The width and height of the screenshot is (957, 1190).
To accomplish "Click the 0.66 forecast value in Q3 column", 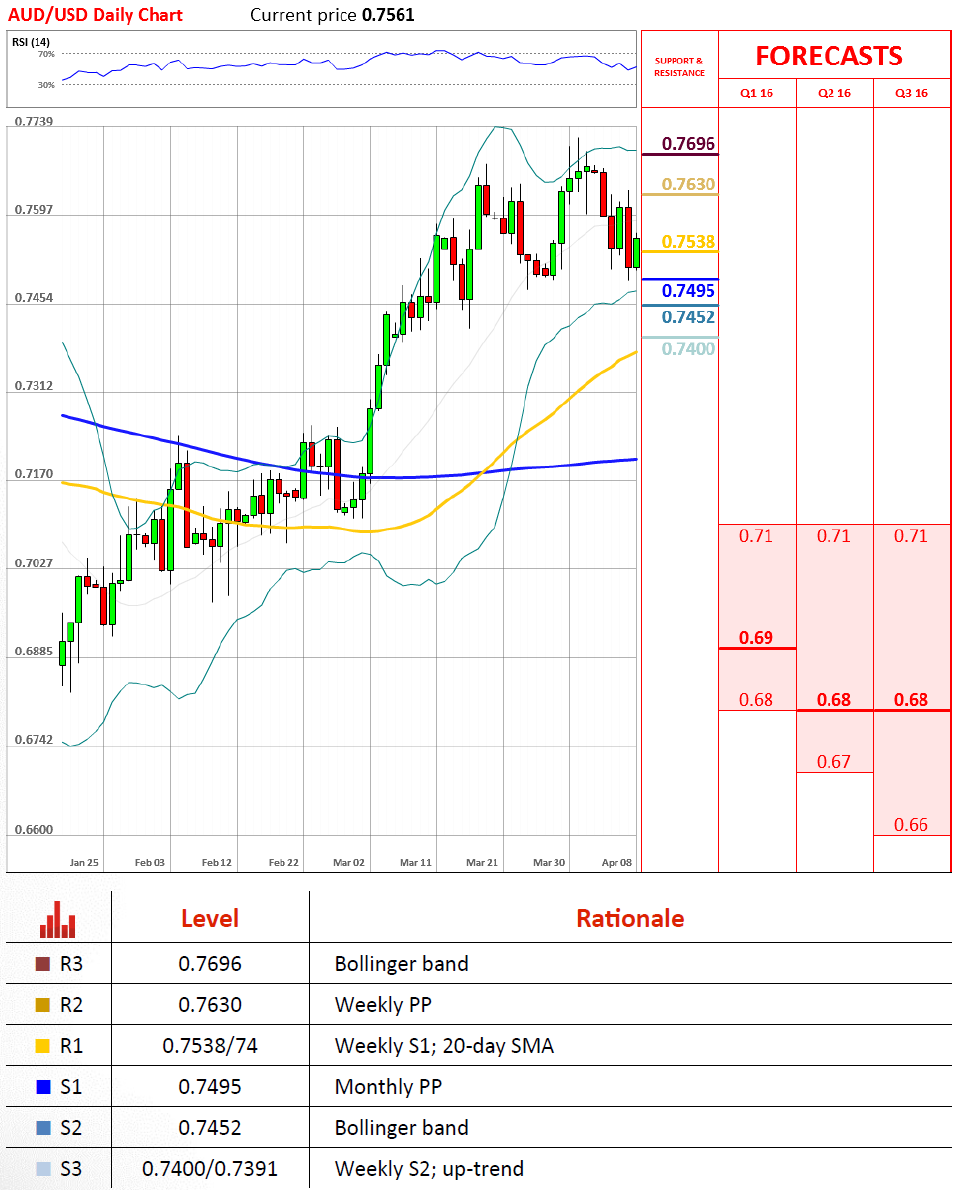I will tap(910, 825).
